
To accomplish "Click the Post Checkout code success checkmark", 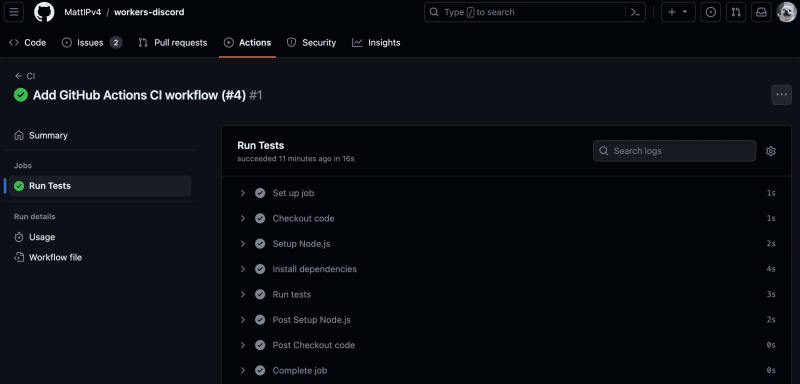I will 260,345.
